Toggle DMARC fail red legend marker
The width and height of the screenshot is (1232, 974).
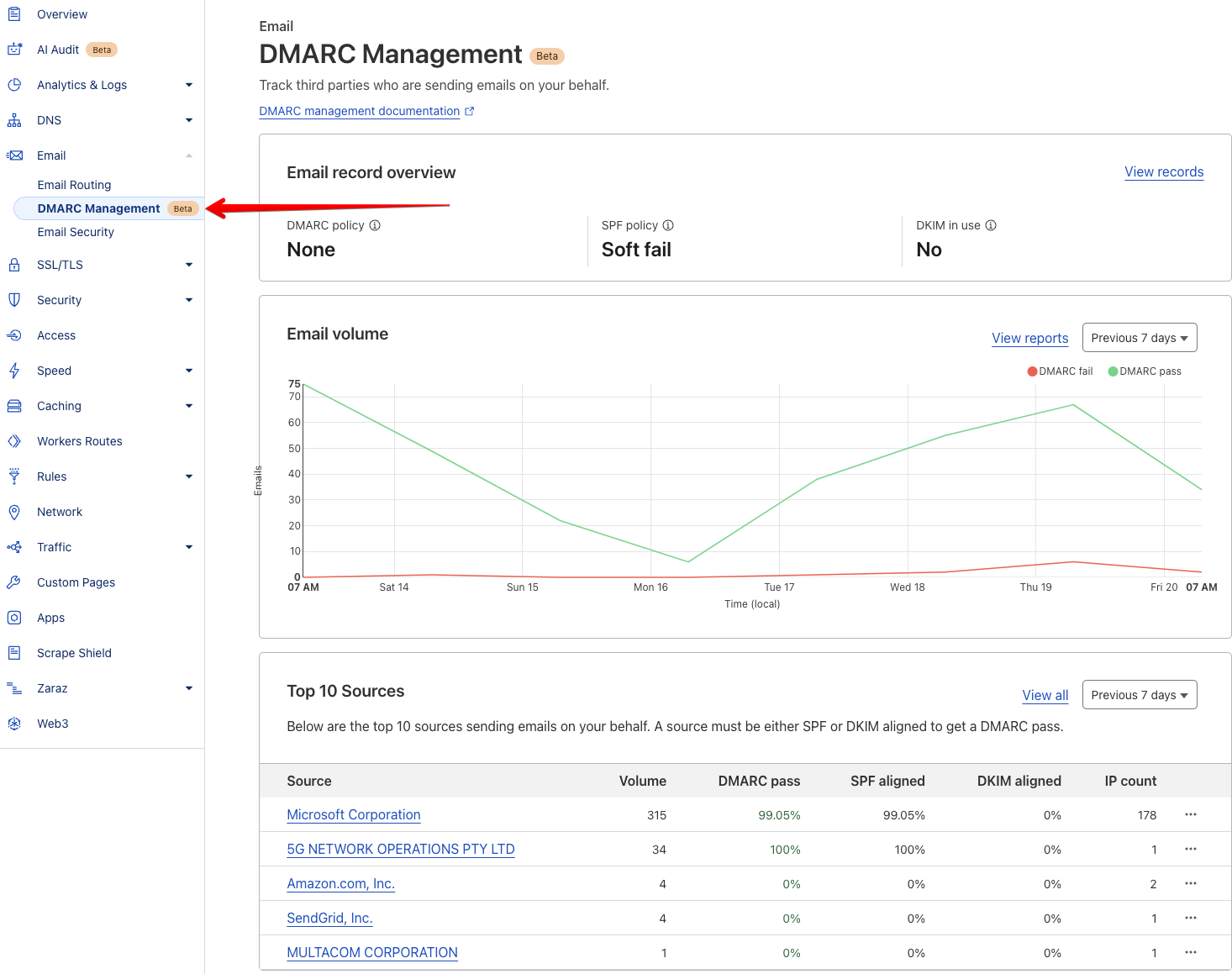point(1032,371)
